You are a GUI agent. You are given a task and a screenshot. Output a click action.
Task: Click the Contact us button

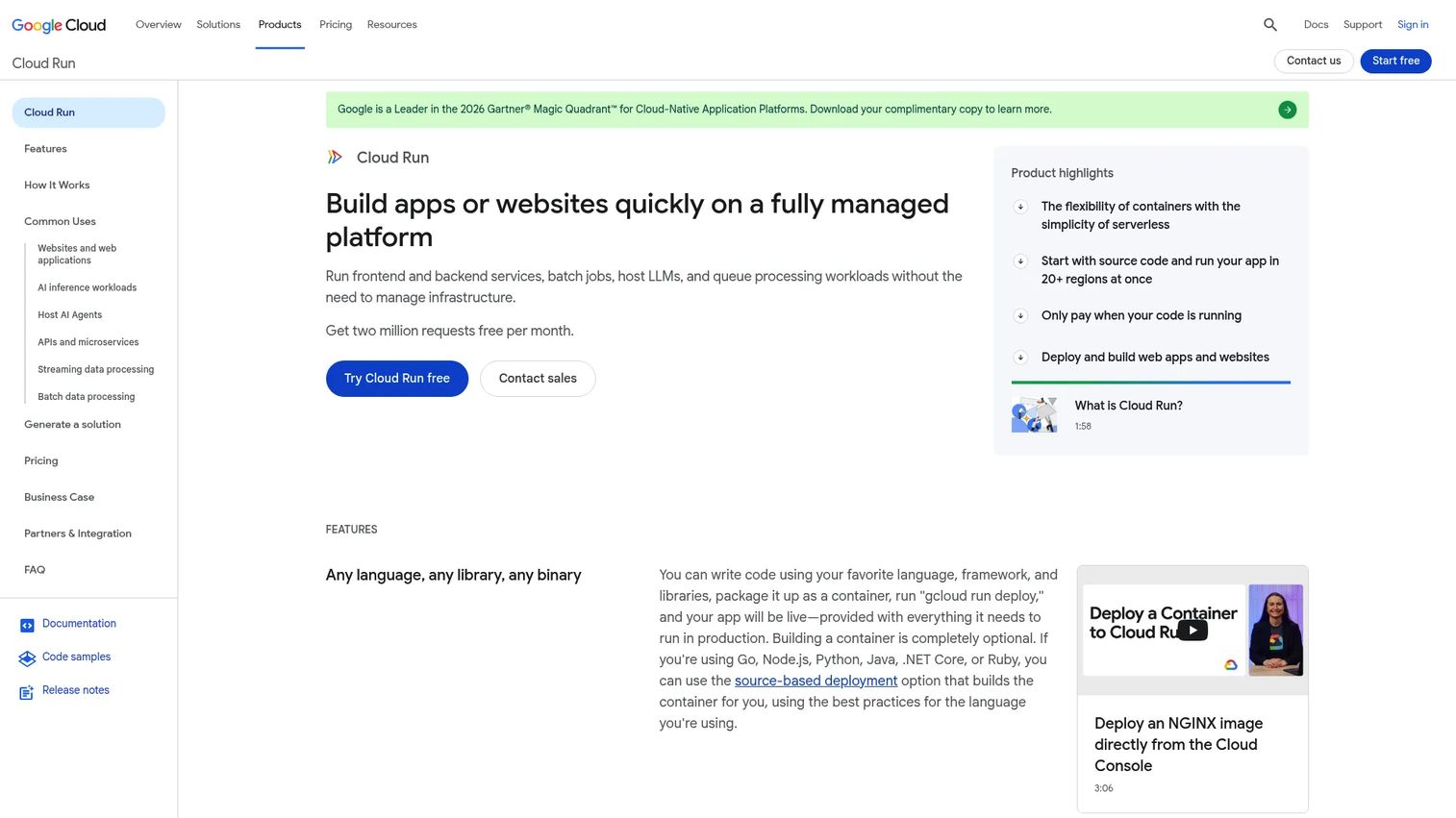pyautogui.click(x=1314, y=61)
